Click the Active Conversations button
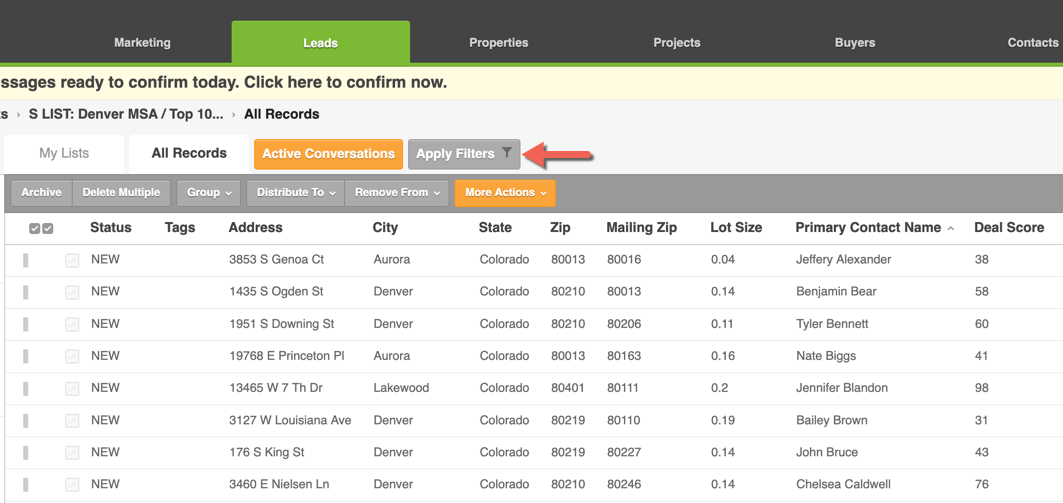The image size is (1063, 503). point(328,154)
